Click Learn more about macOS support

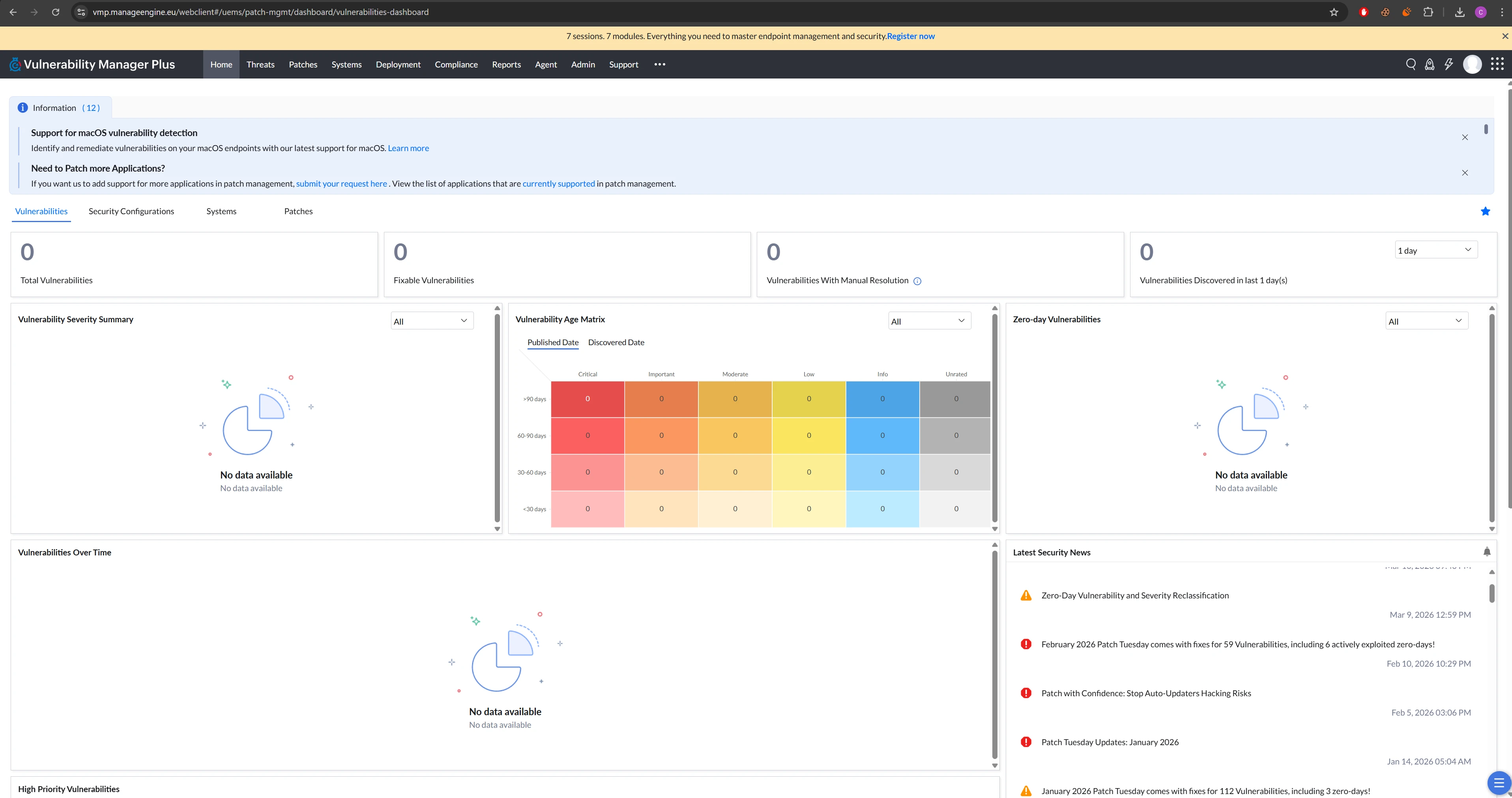click(408, 148)
